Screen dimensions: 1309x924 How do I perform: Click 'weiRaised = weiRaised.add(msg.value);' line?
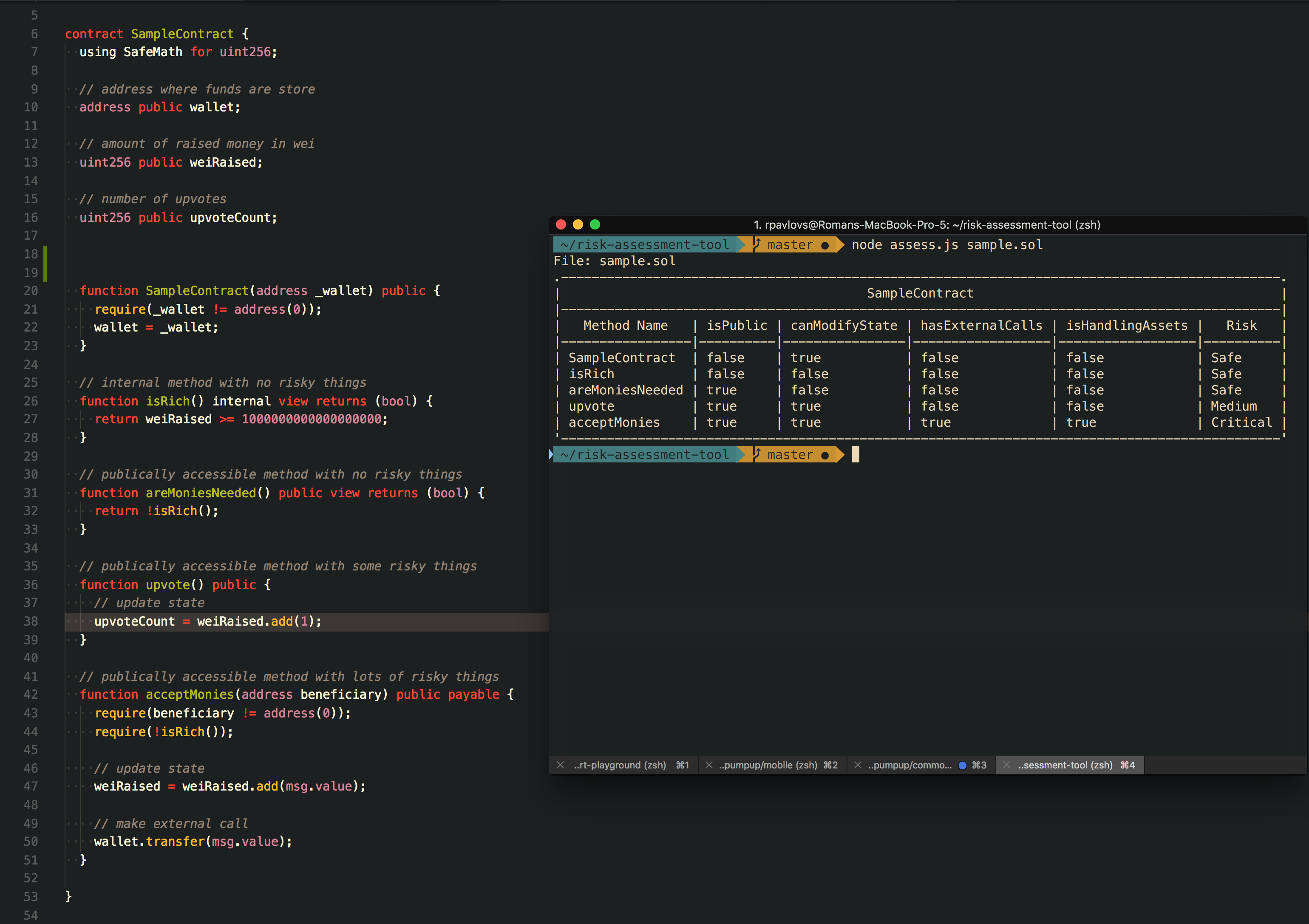230,786
